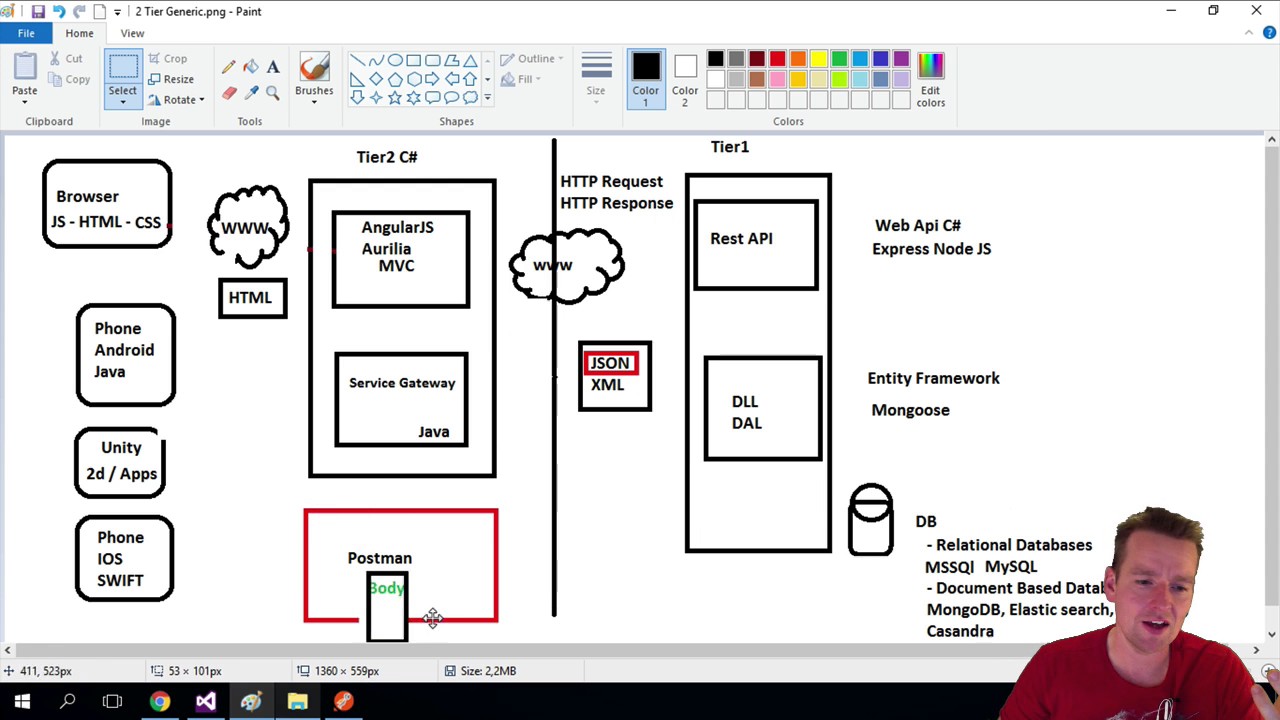Select the Pencil tool
1280x720 pixels.
229,67
